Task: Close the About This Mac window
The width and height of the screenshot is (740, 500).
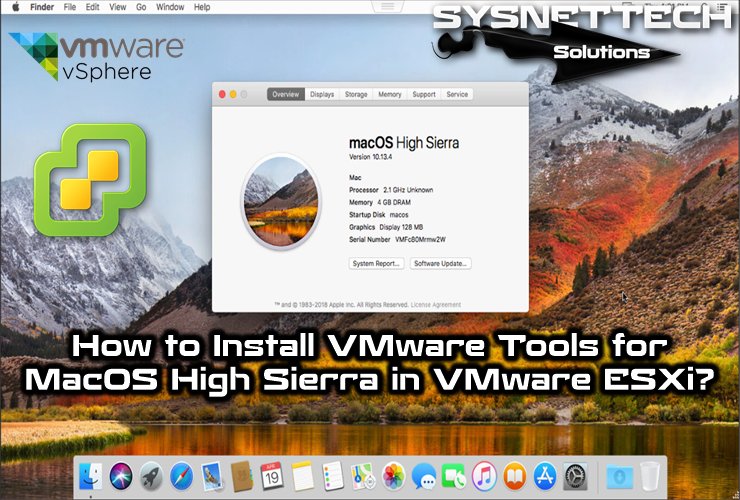Action: click(x=222, y=94)
